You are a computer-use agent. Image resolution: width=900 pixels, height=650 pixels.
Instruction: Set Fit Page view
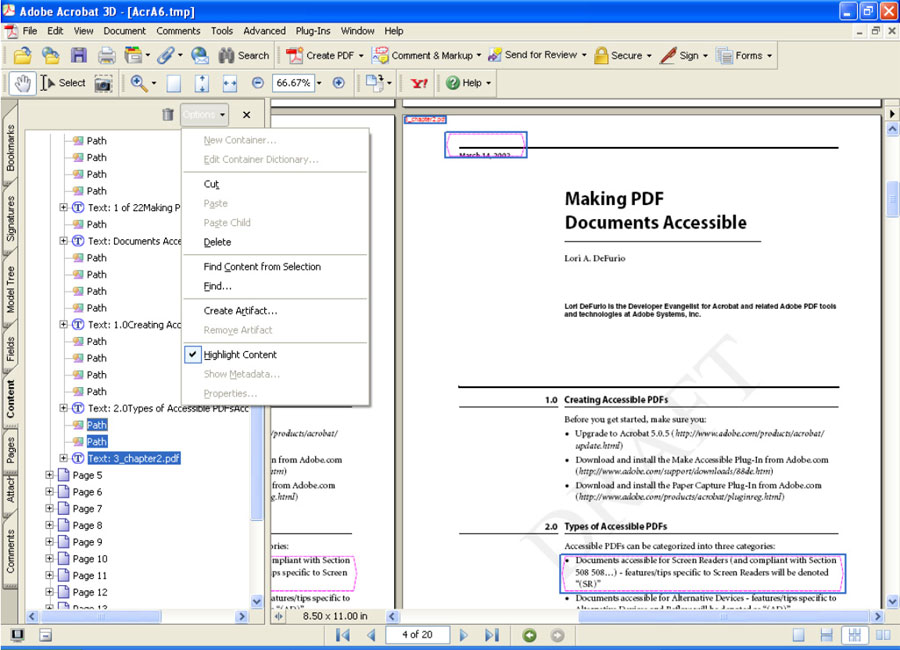[201, 83]
